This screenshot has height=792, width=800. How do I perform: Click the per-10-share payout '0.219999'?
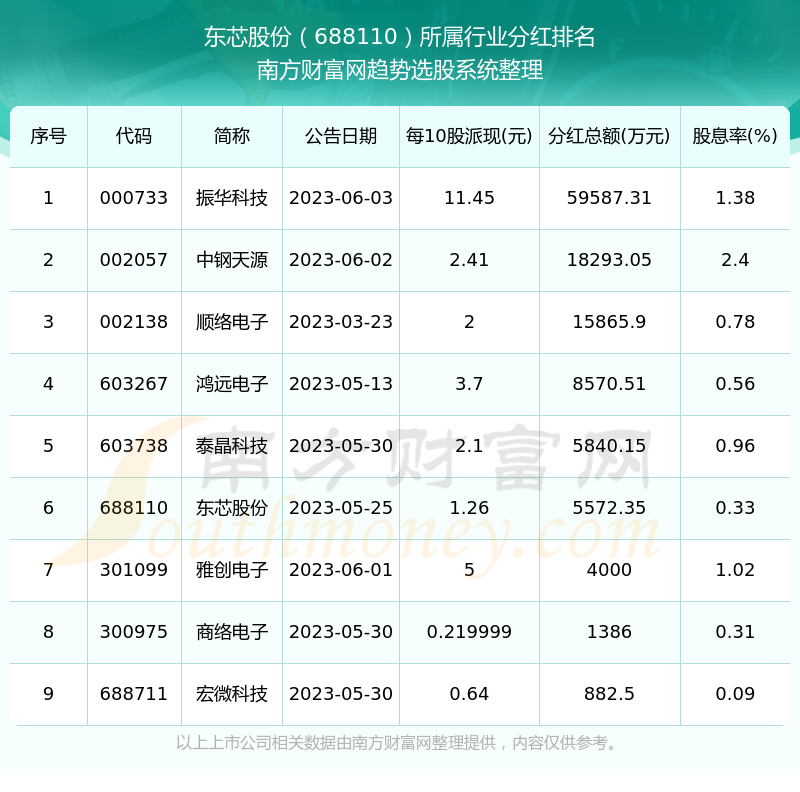pos(469,632)
